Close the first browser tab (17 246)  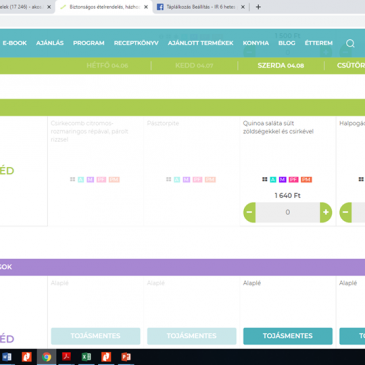click(49, 7)
